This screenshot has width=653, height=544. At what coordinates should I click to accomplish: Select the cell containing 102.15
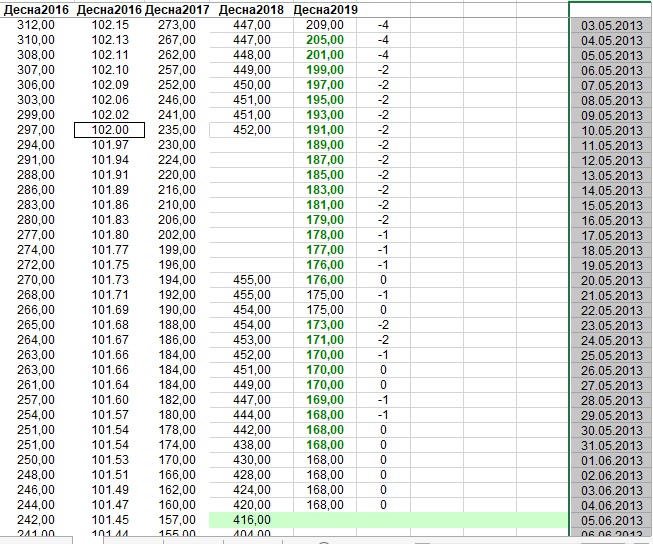click(x=110, y=25)
